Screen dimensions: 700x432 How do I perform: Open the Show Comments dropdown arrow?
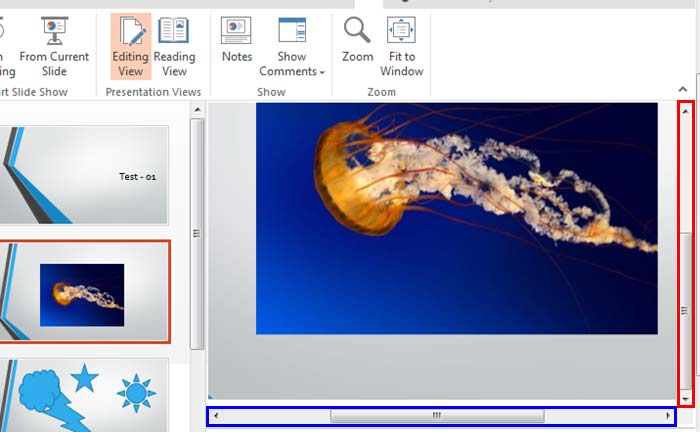pyautogui.click(x=323, y=72)
